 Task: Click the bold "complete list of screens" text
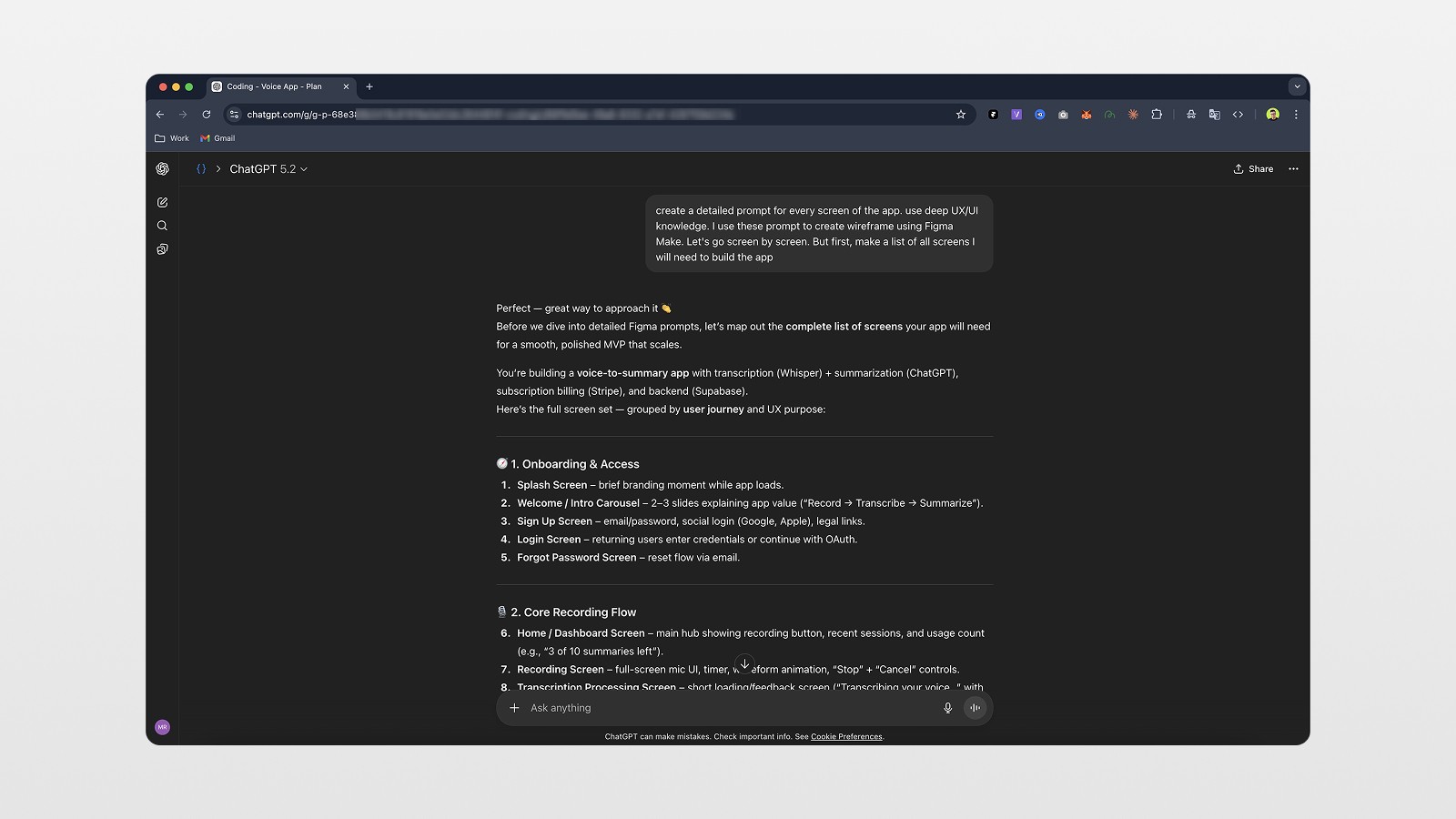(x=844, y=327)
